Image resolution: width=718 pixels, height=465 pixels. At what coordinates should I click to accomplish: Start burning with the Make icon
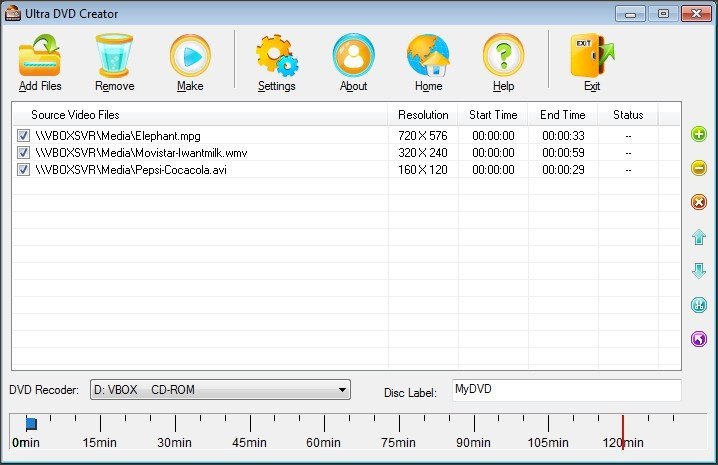pos(190,56)
